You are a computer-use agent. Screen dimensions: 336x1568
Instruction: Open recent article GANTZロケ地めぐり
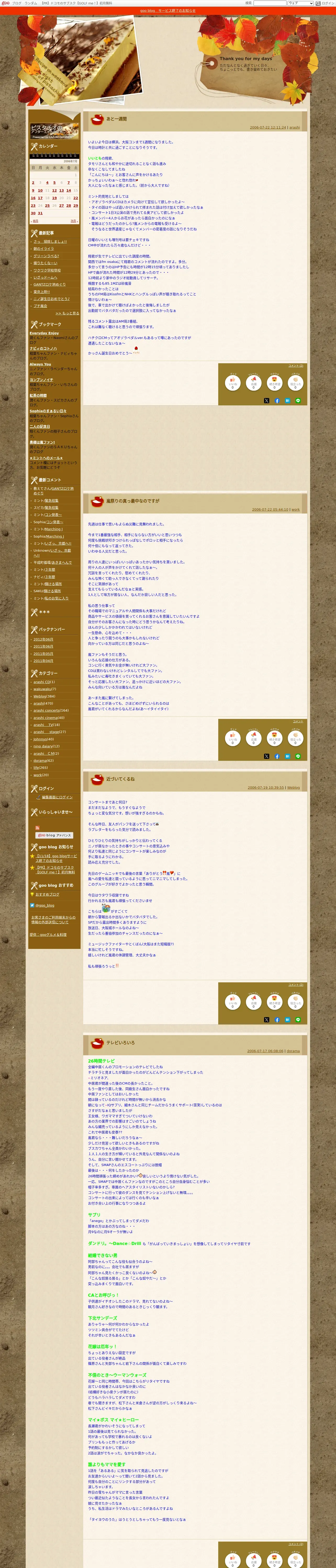click(x=49, y=284)
